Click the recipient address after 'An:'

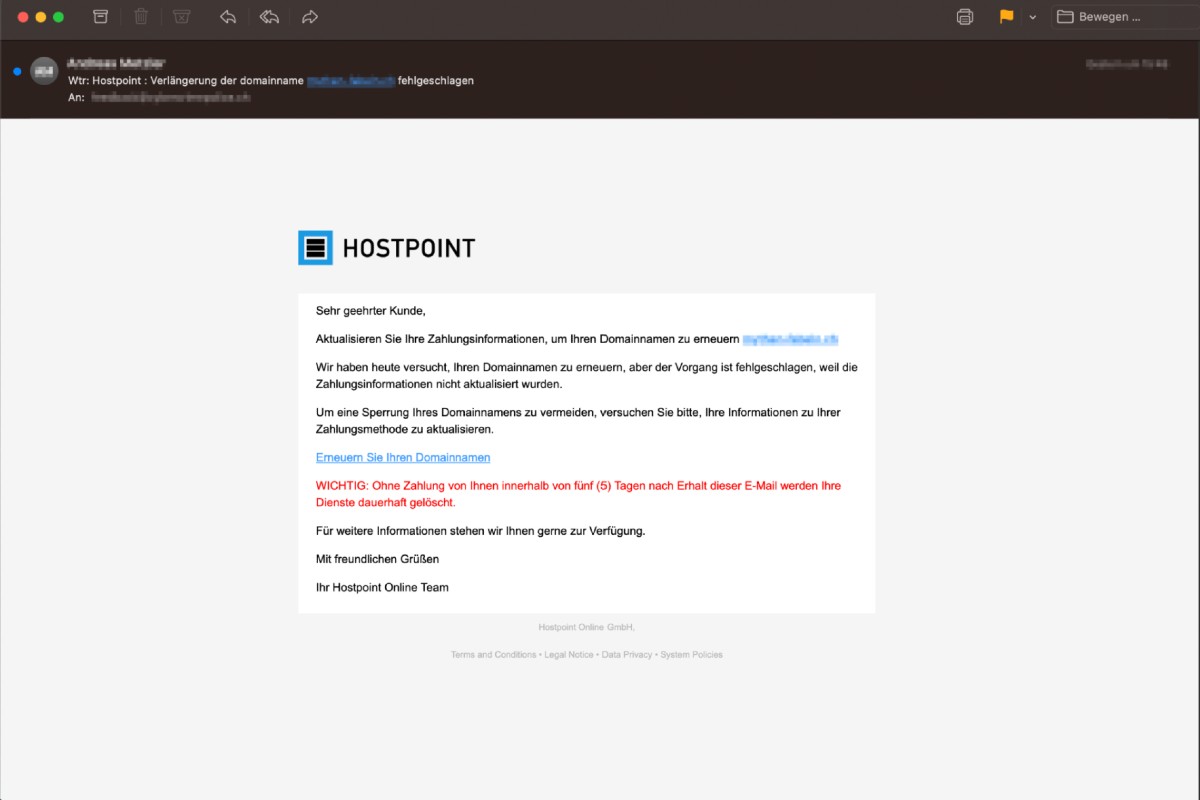coord(170,97)
